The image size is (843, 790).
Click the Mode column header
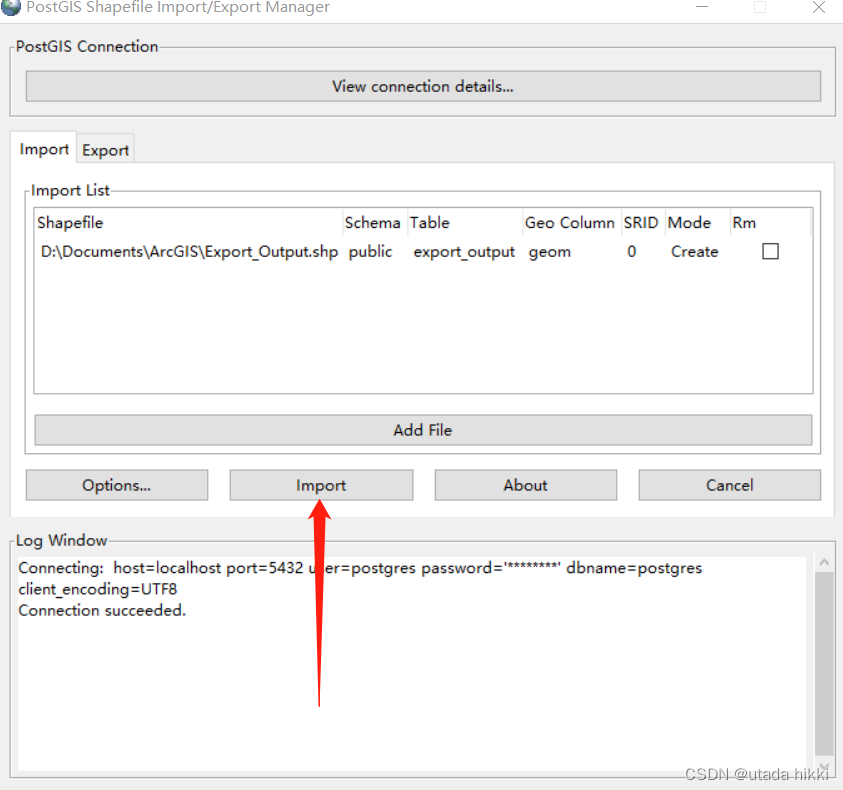click(698, 223)
